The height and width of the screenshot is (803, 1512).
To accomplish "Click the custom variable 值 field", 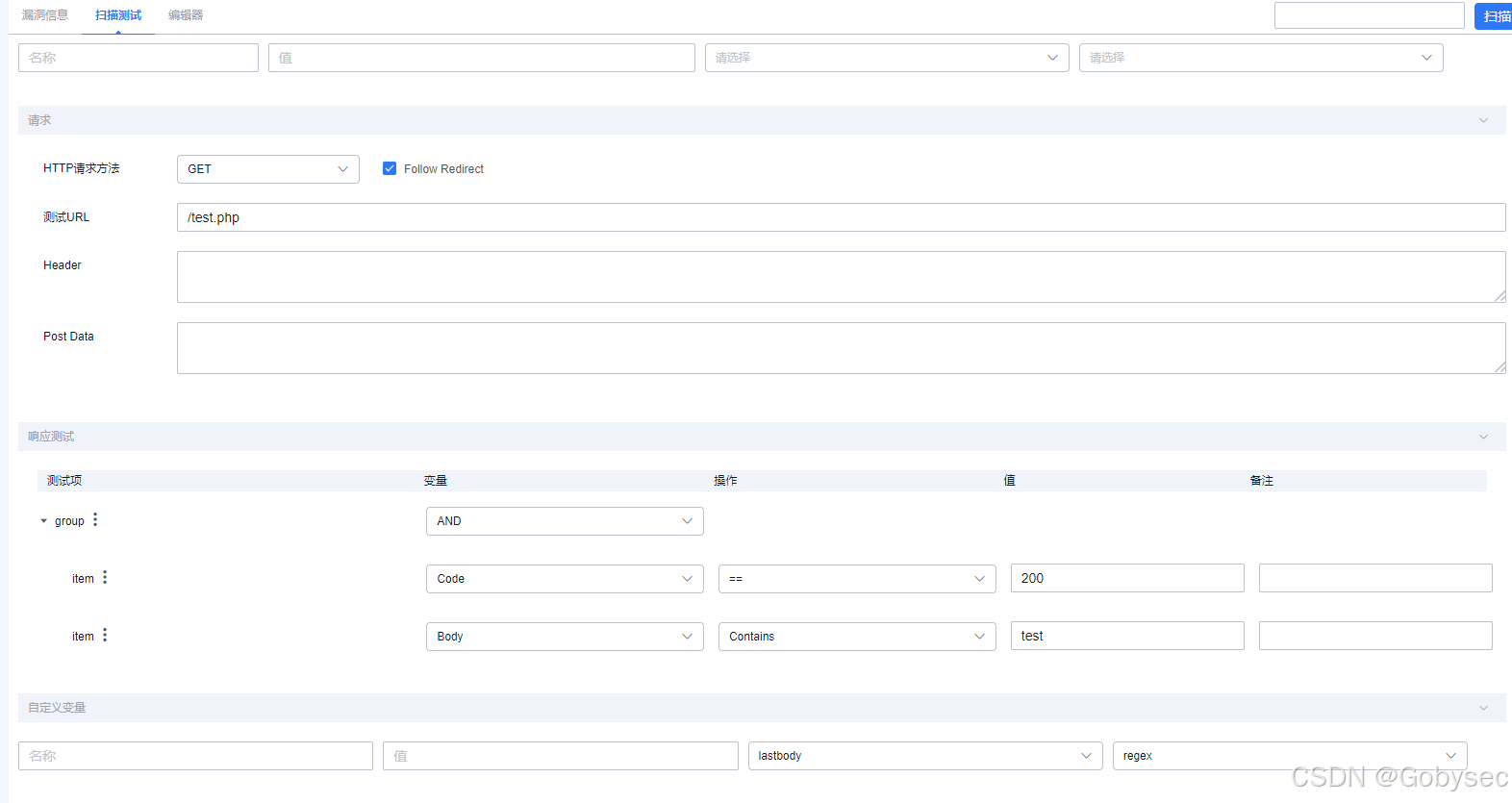I will pos(561,756).
